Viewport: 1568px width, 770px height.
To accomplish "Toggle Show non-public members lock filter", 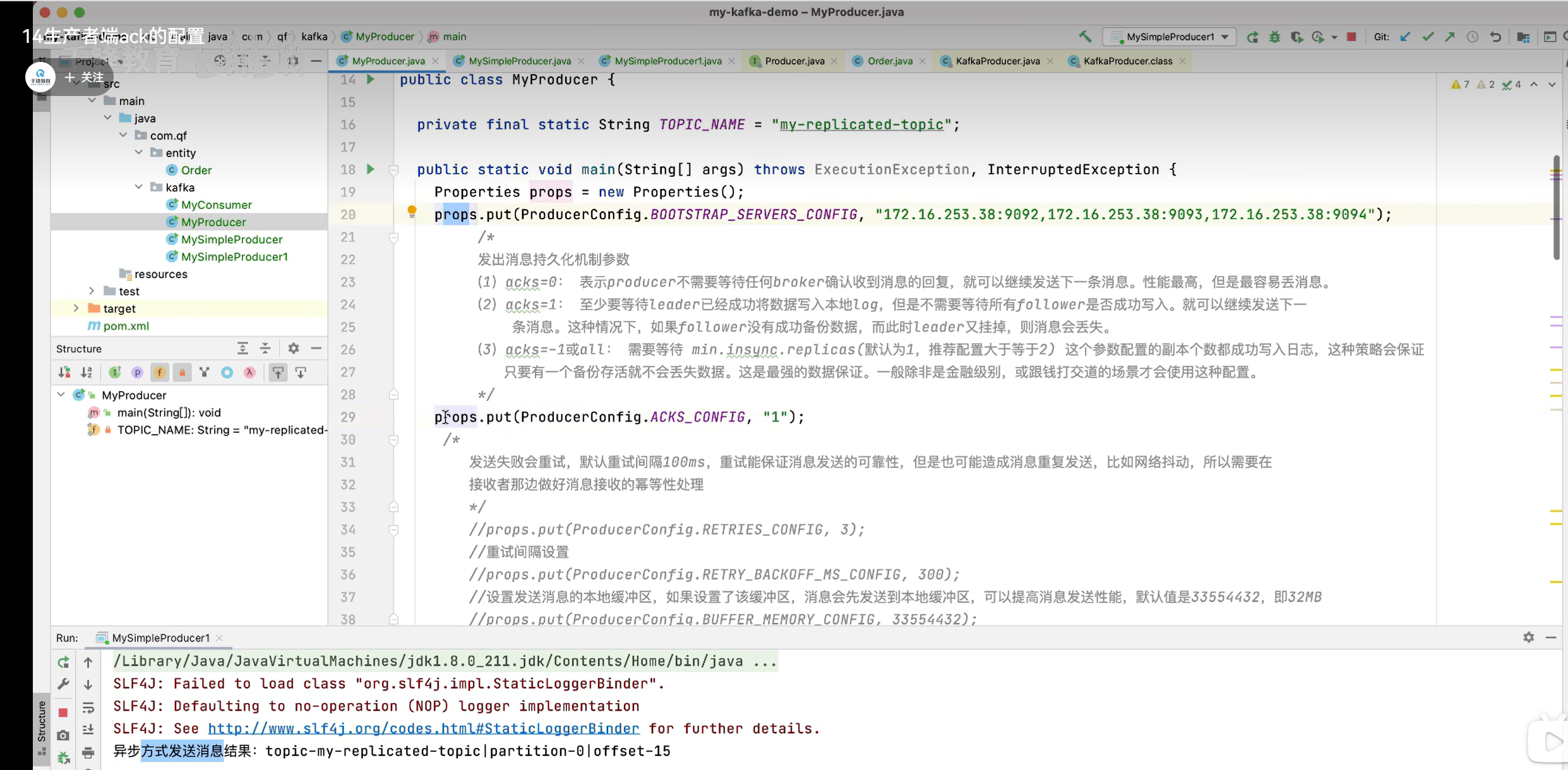I will pyautogui.click(x=182, y=373).
